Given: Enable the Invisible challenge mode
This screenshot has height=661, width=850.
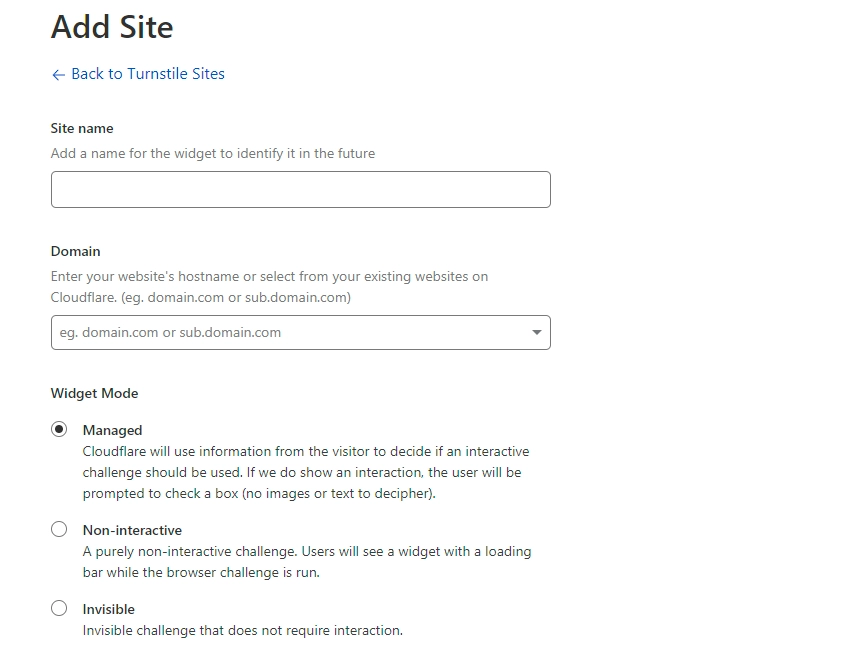Looking at the screenshot, I should point(59,609).
